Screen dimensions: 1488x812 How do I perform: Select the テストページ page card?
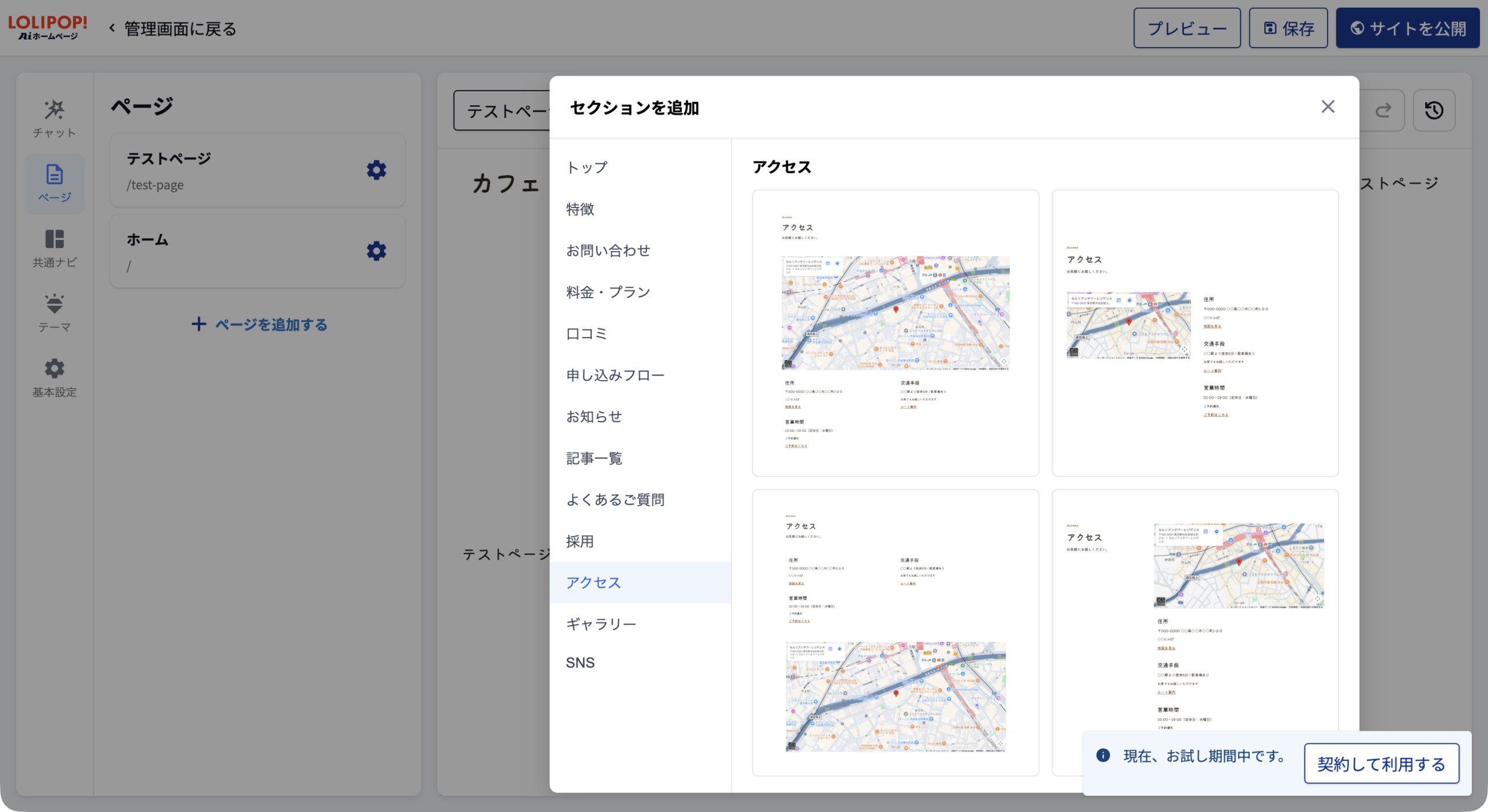click(x=257, y=170)
